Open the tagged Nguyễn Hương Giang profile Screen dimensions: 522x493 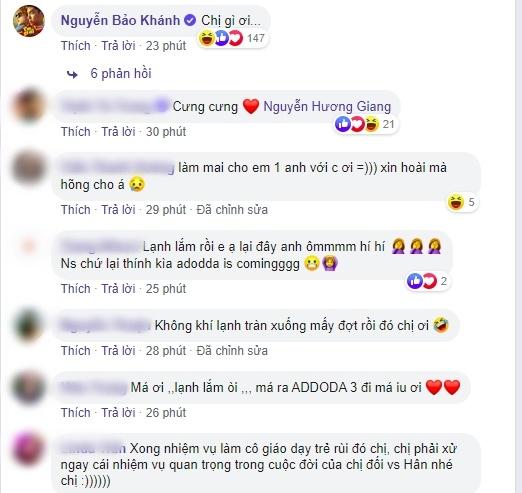point(327,107)
